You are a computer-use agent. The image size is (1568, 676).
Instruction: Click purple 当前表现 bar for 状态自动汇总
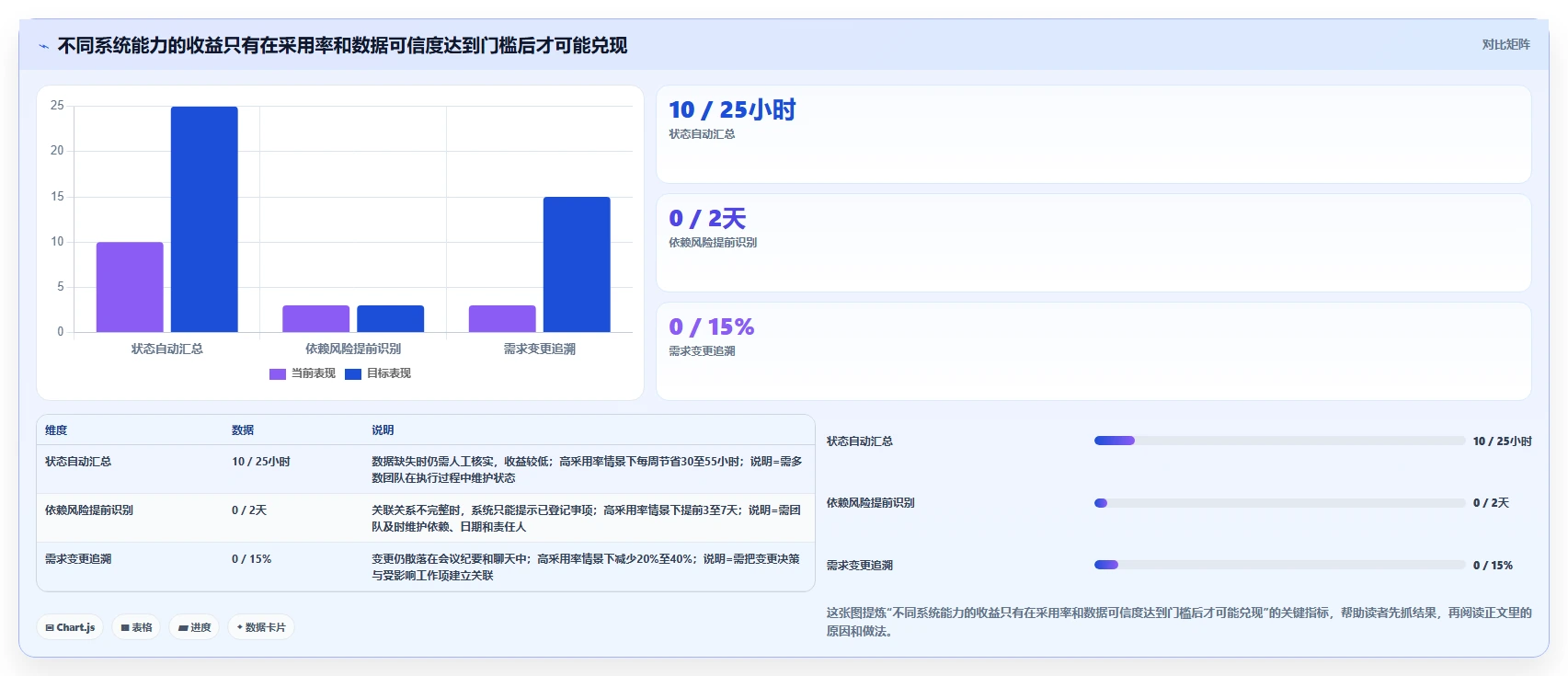tap(130, 287)
